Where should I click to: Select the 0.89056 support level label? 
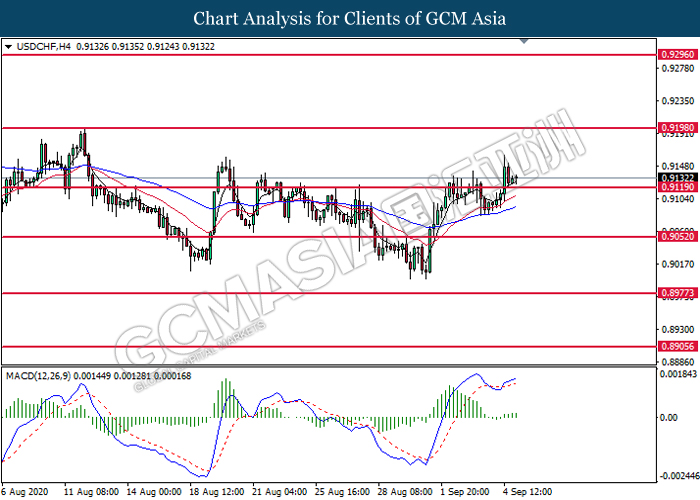677,346
